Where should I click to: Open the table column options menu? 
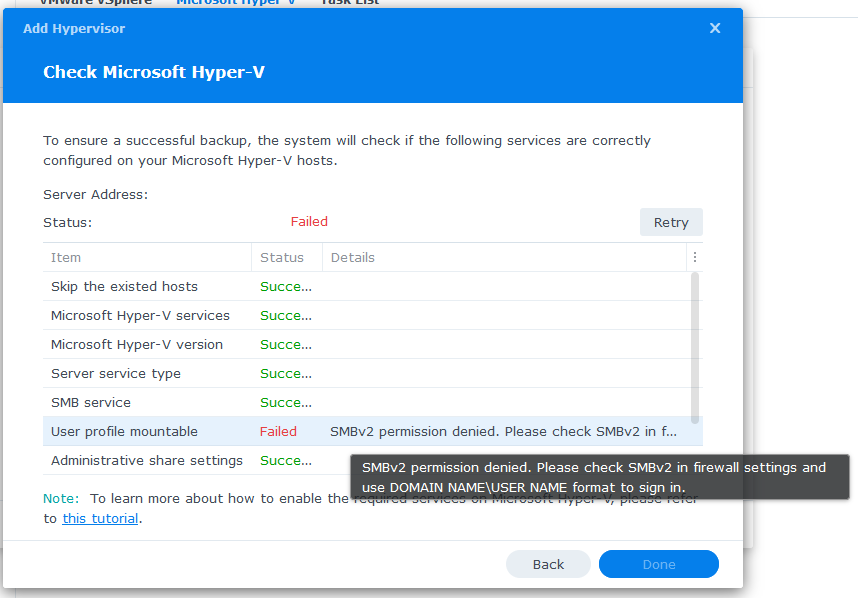coord(694,257)
